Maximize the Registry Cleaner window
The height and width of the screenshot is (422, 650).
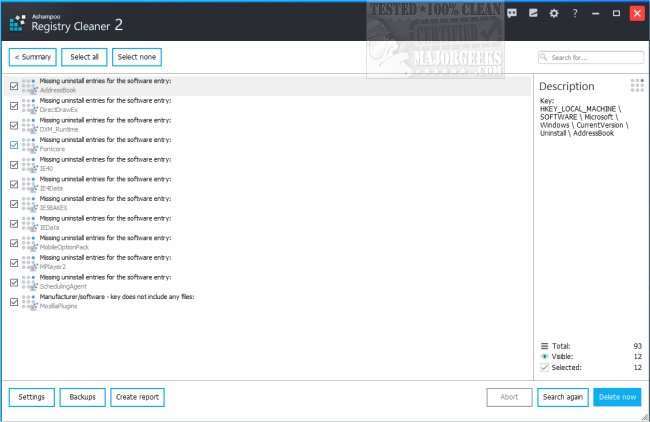[616, 13]
